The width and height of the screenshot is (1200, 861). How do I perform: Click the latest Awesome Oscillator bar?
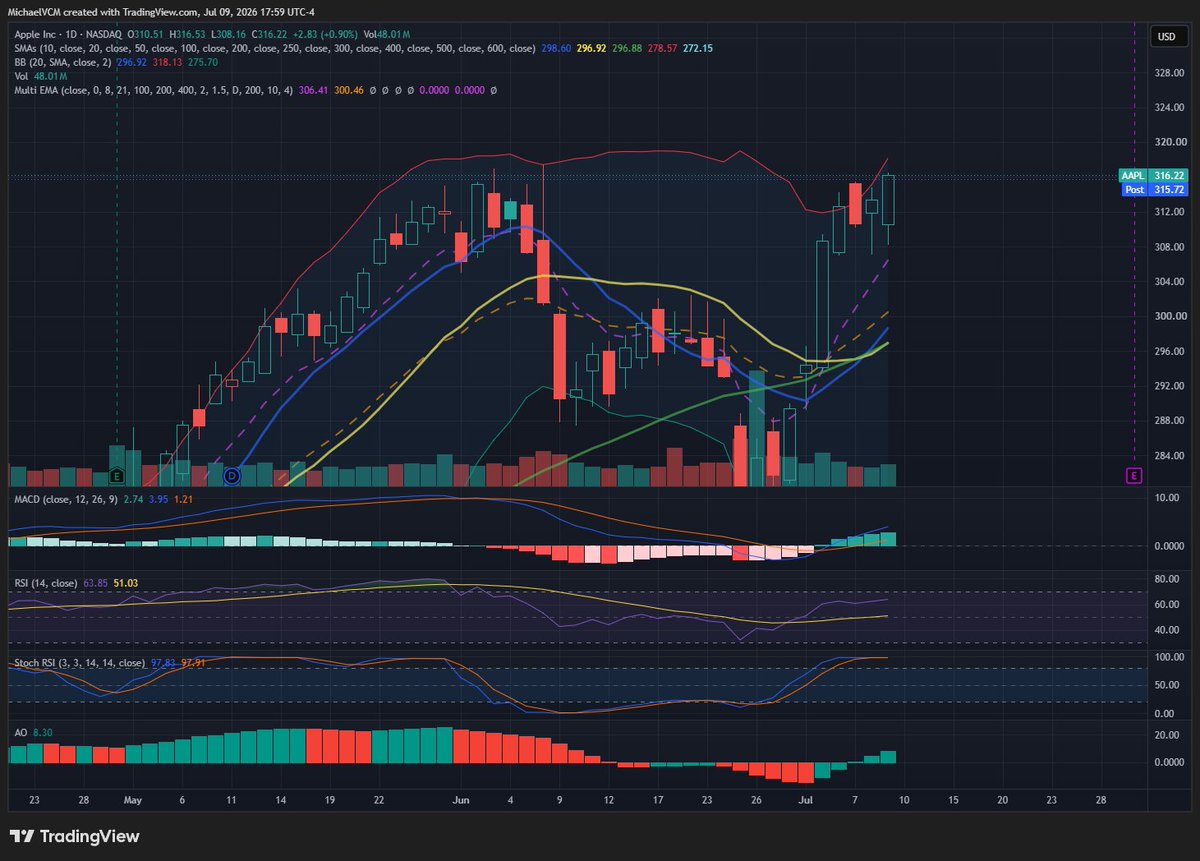(888, 757)
